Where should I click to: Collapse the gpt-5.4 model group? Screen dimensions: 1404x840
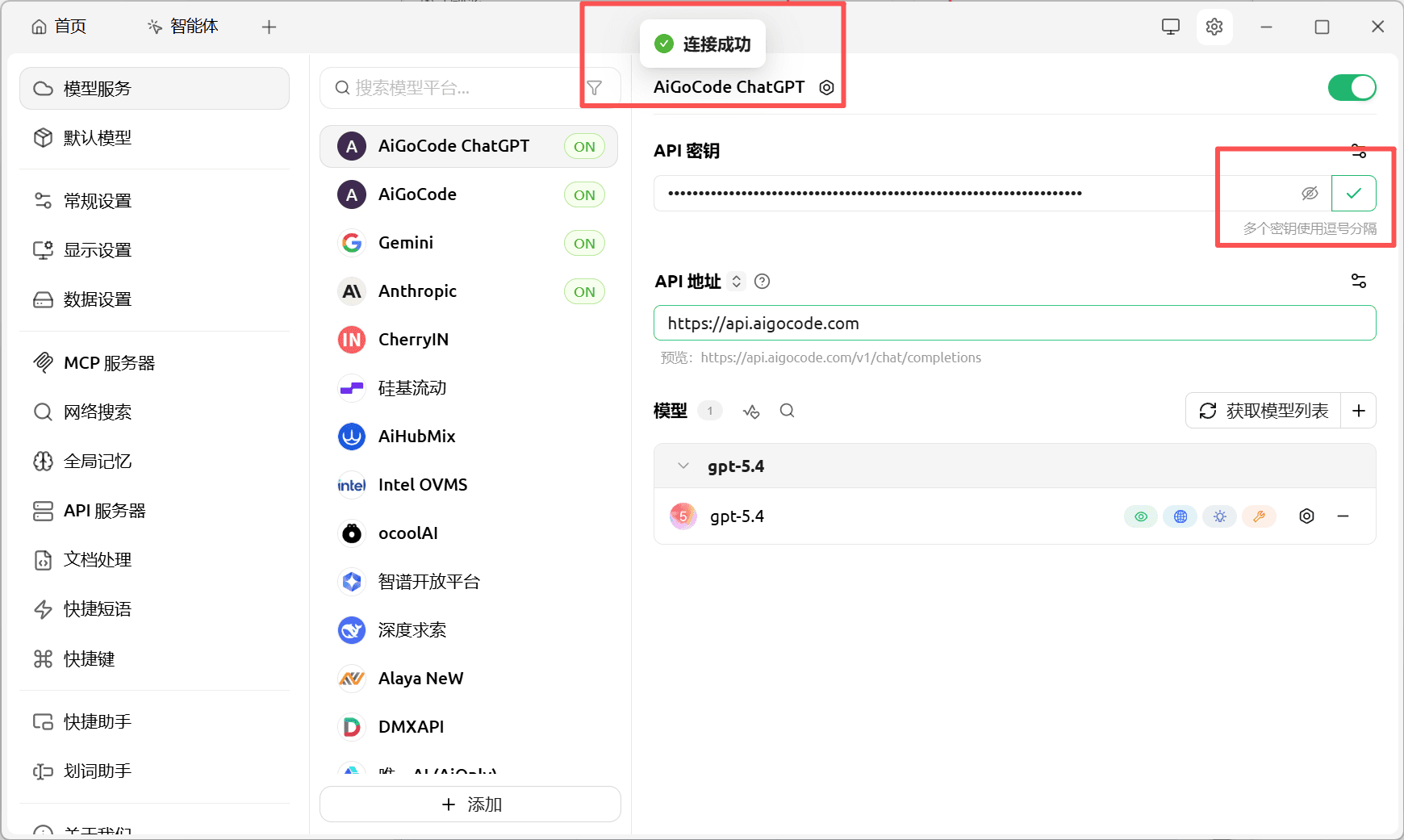(683, 466)
